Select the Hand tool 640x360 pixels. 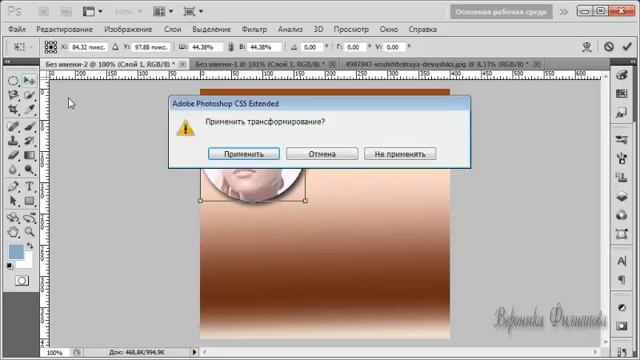tap(13, 232)
